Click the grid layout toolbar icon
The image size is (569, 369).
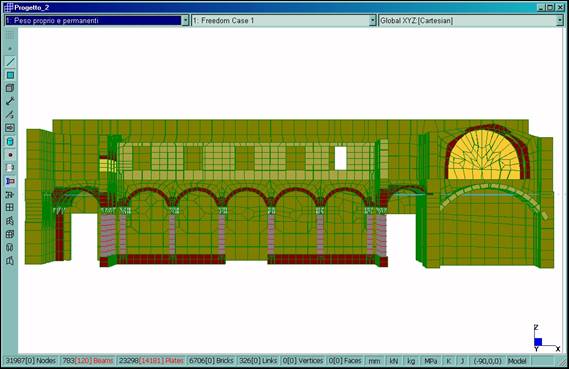point(10,208)
